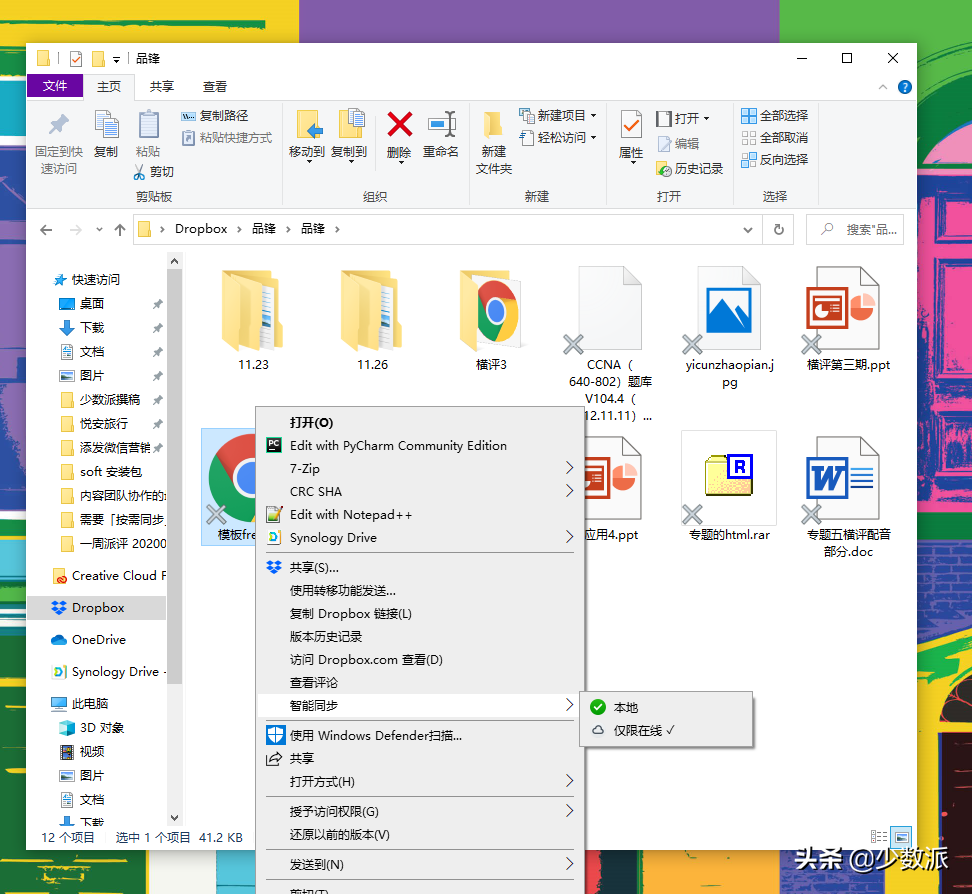The image size is (972, 894).
Task: Open address bar history dropdown arrow
Action: coord(748,230)
